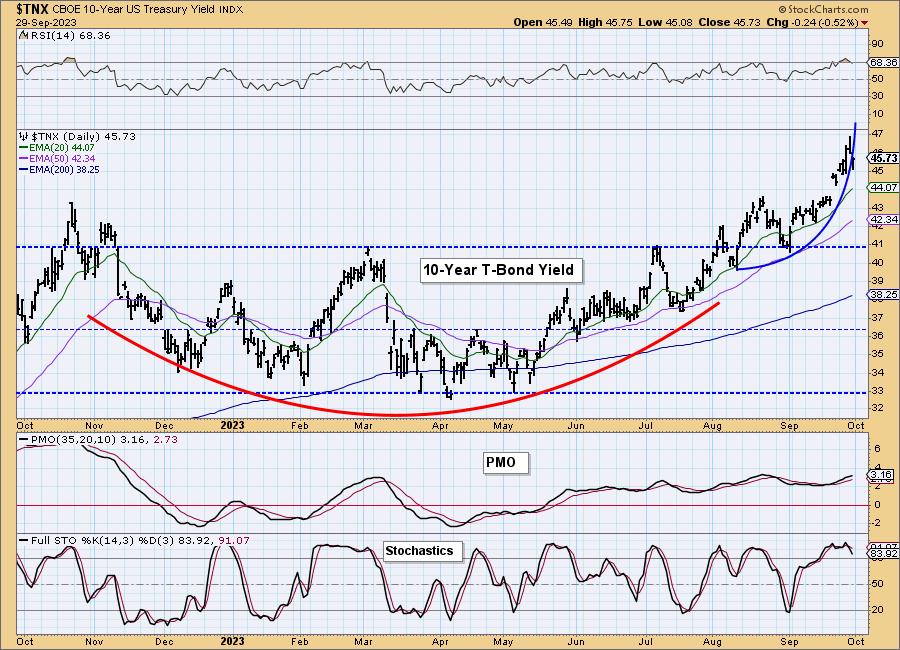Click the EMA(50) 42.34 legend entry
The image size is (900, 650).
coord(57,158)
